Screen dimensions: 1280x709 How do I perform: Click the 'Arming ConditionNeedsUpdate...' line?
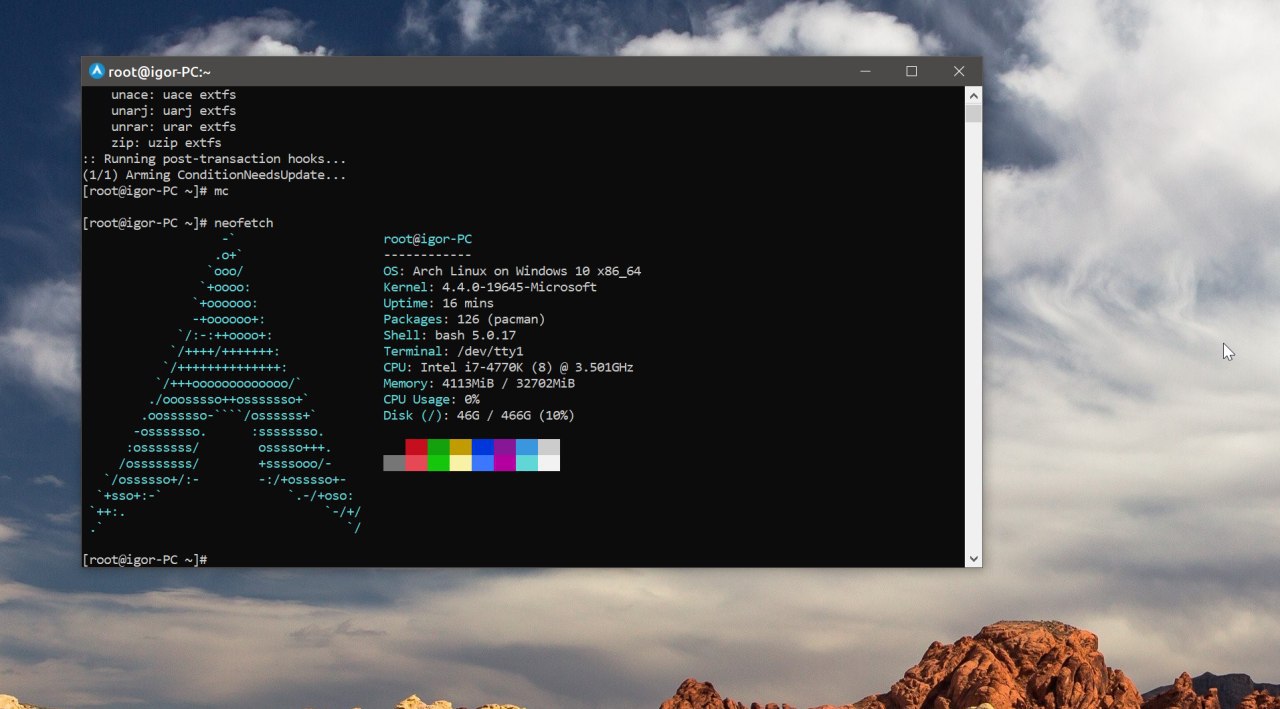(x=214, y=175)
